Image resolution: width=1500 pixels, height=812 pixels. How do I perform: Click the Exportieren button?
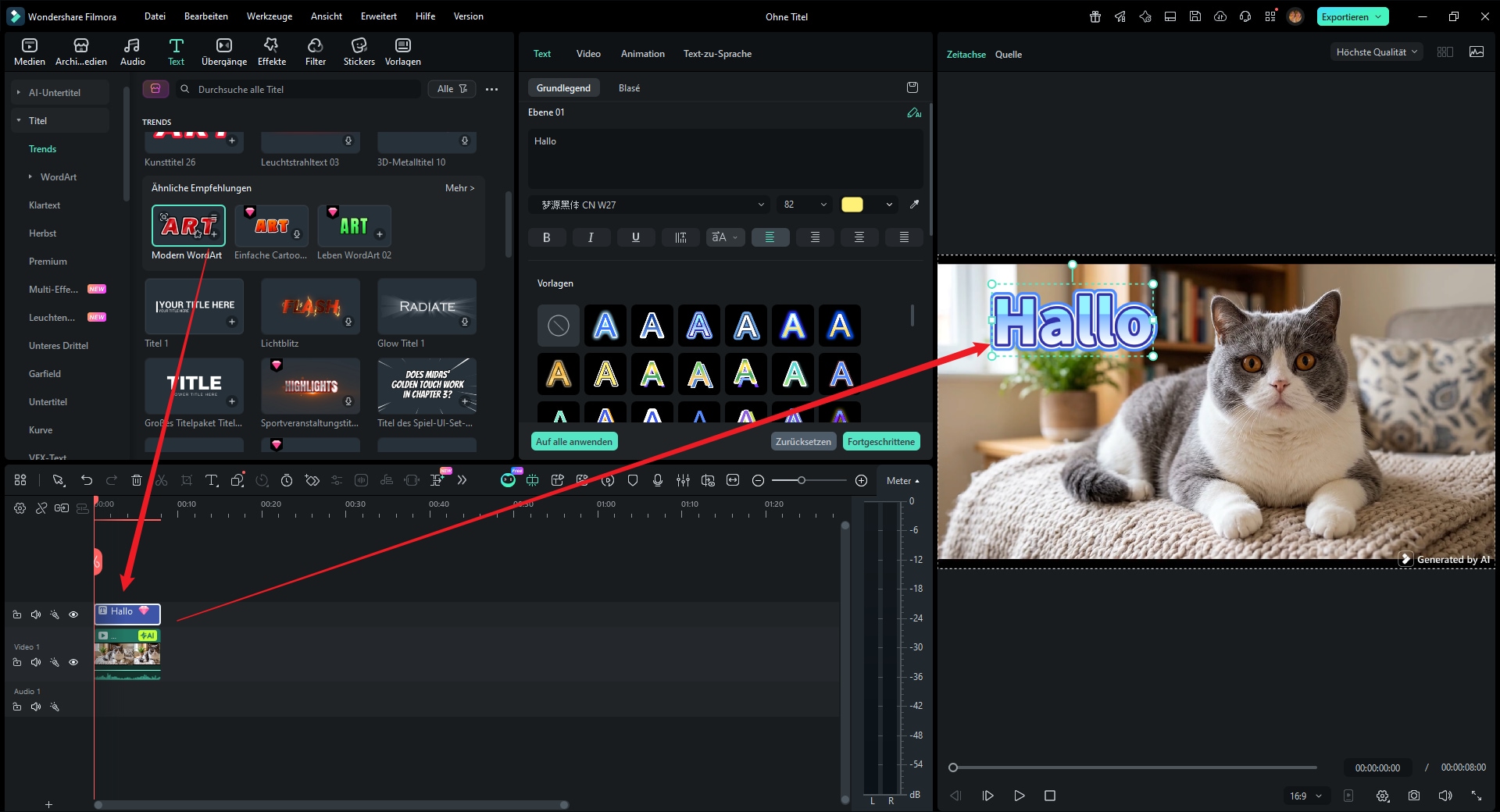pos(1352,16)
